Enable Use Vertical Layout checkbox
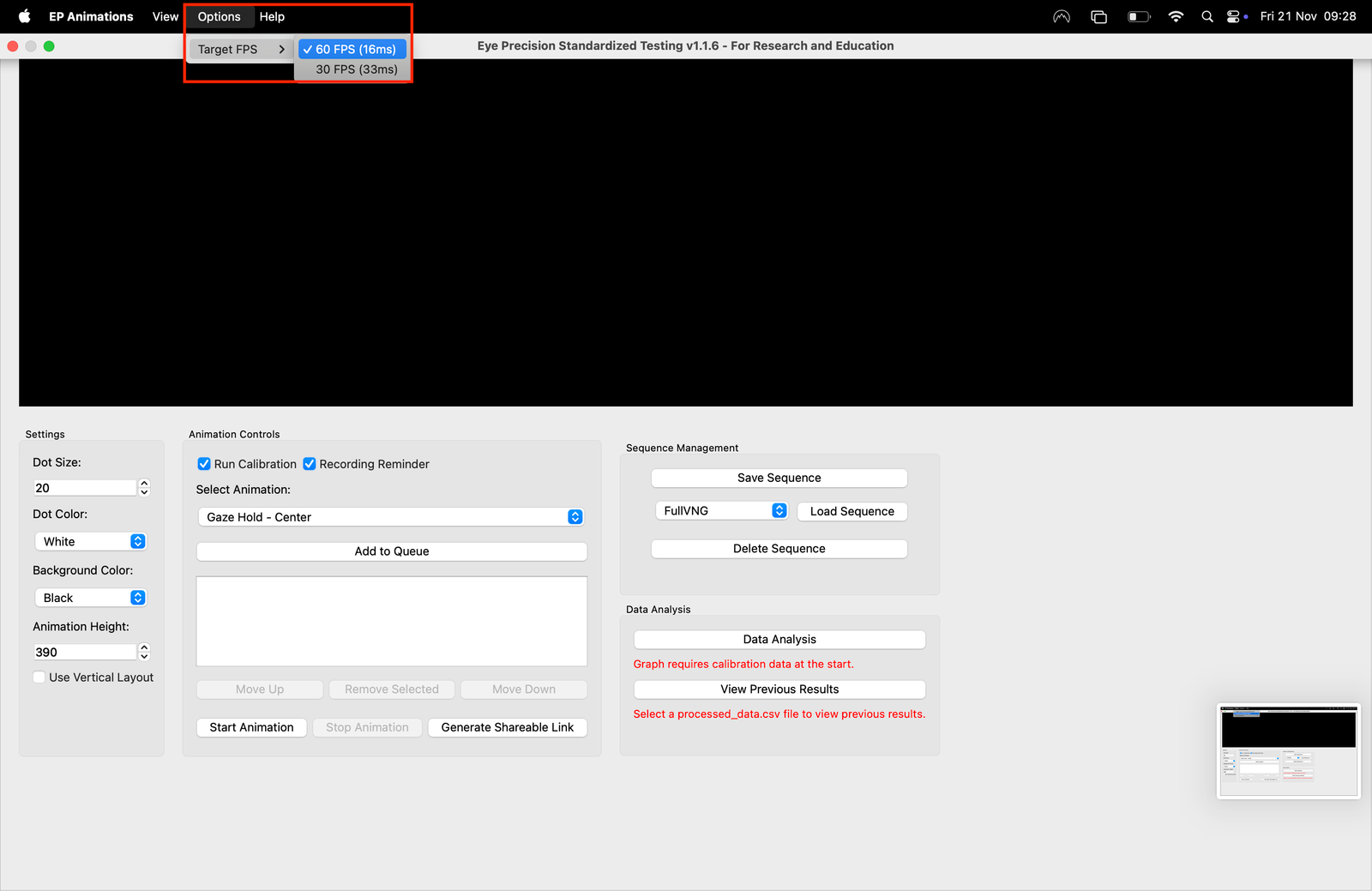Viewport: 1372px width, 891px height. [39, 677]
